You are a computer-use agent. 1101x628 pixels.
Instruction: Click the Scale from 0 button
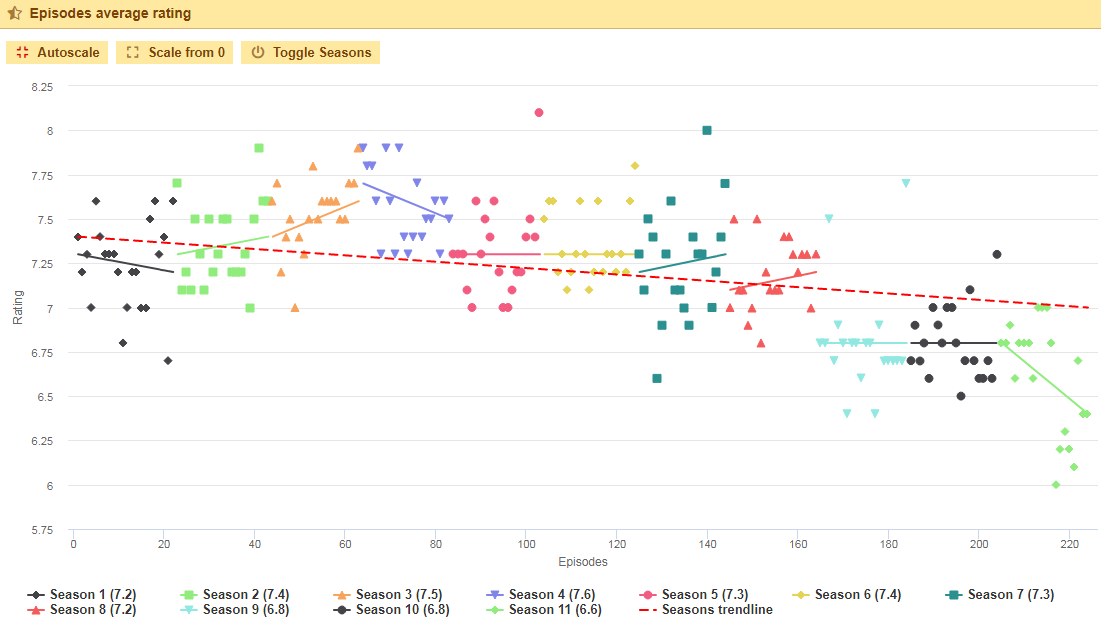click(175, 53)
